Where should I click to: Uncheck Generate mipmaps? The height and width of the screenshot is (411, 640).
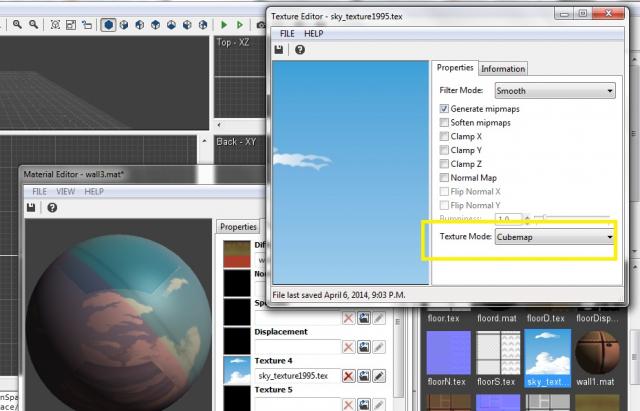point(444,108)
